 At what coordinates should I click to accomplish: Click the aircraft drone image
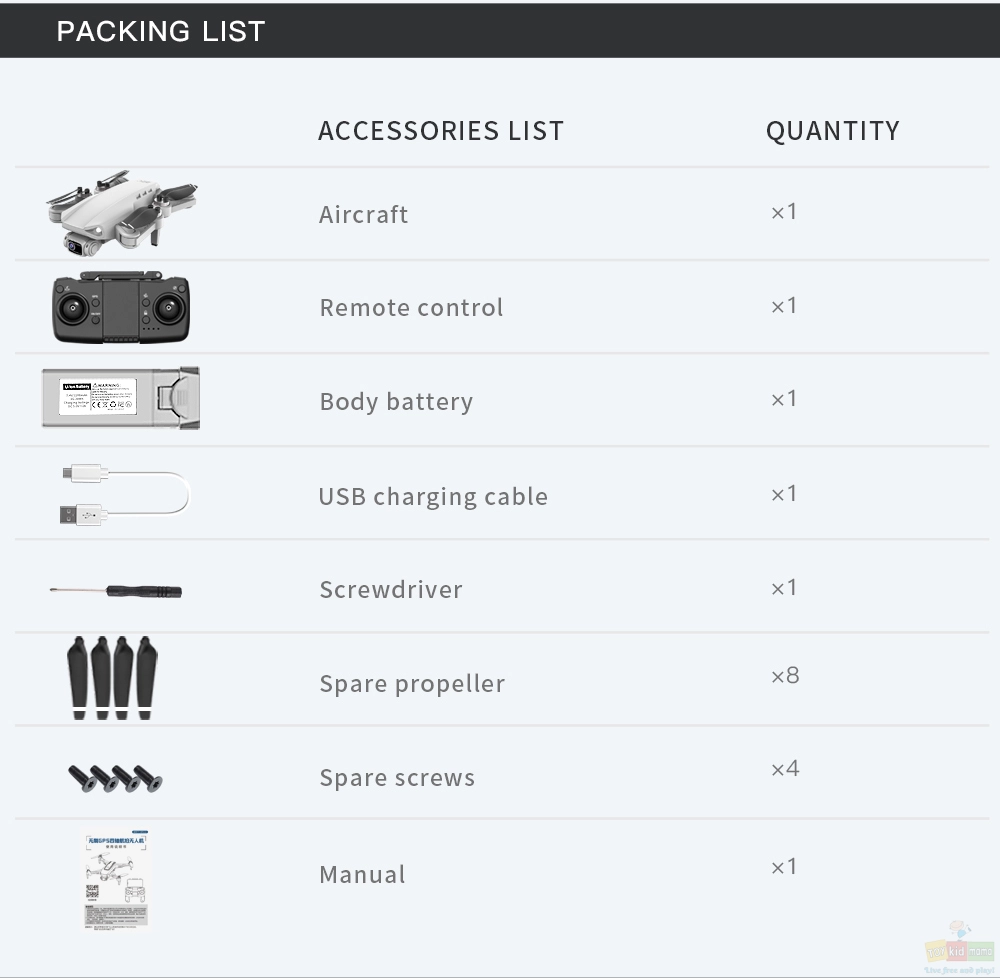(x=121, y=213)
